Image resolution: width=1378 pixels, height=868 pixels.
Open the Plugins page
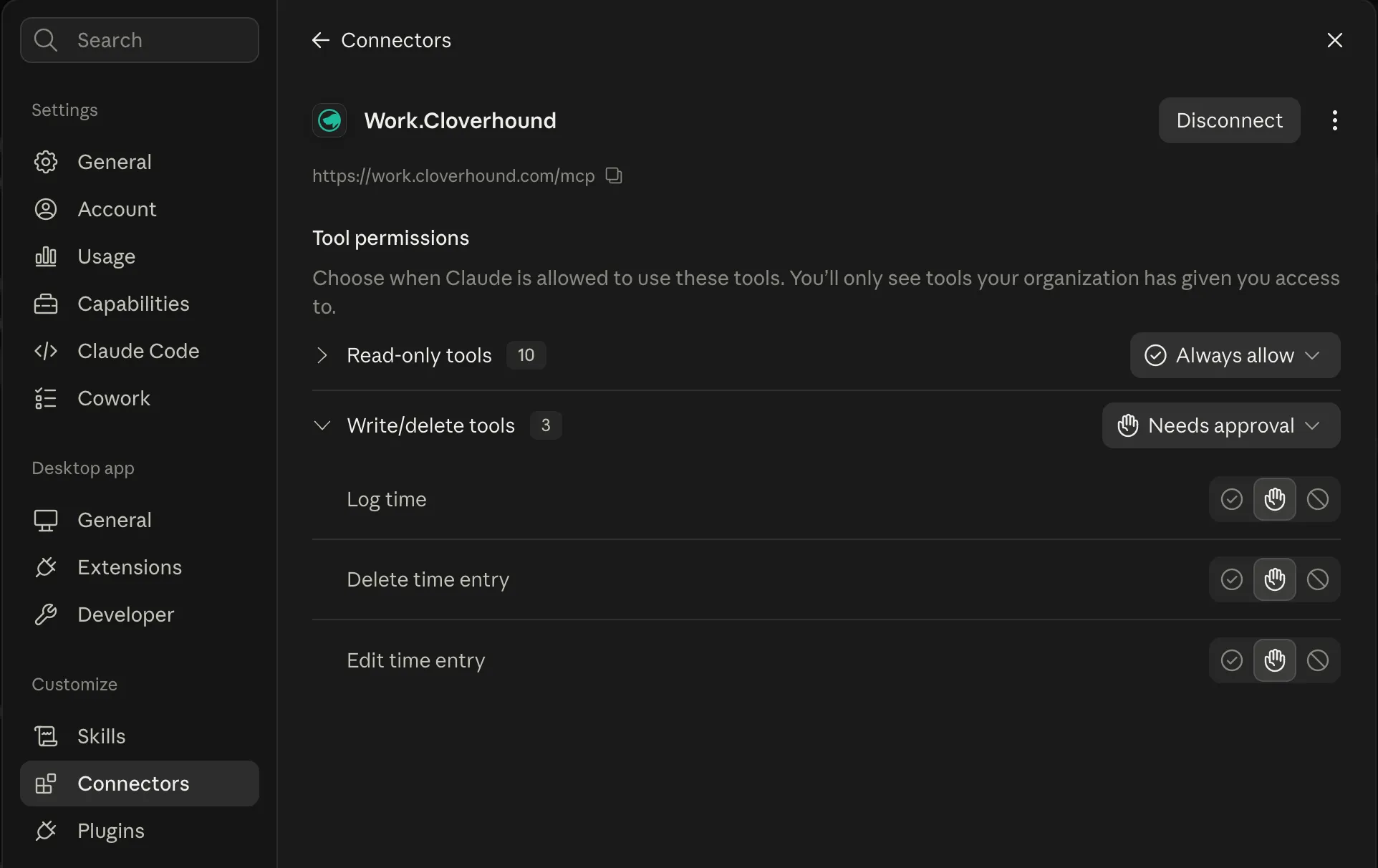pos(139,831)
